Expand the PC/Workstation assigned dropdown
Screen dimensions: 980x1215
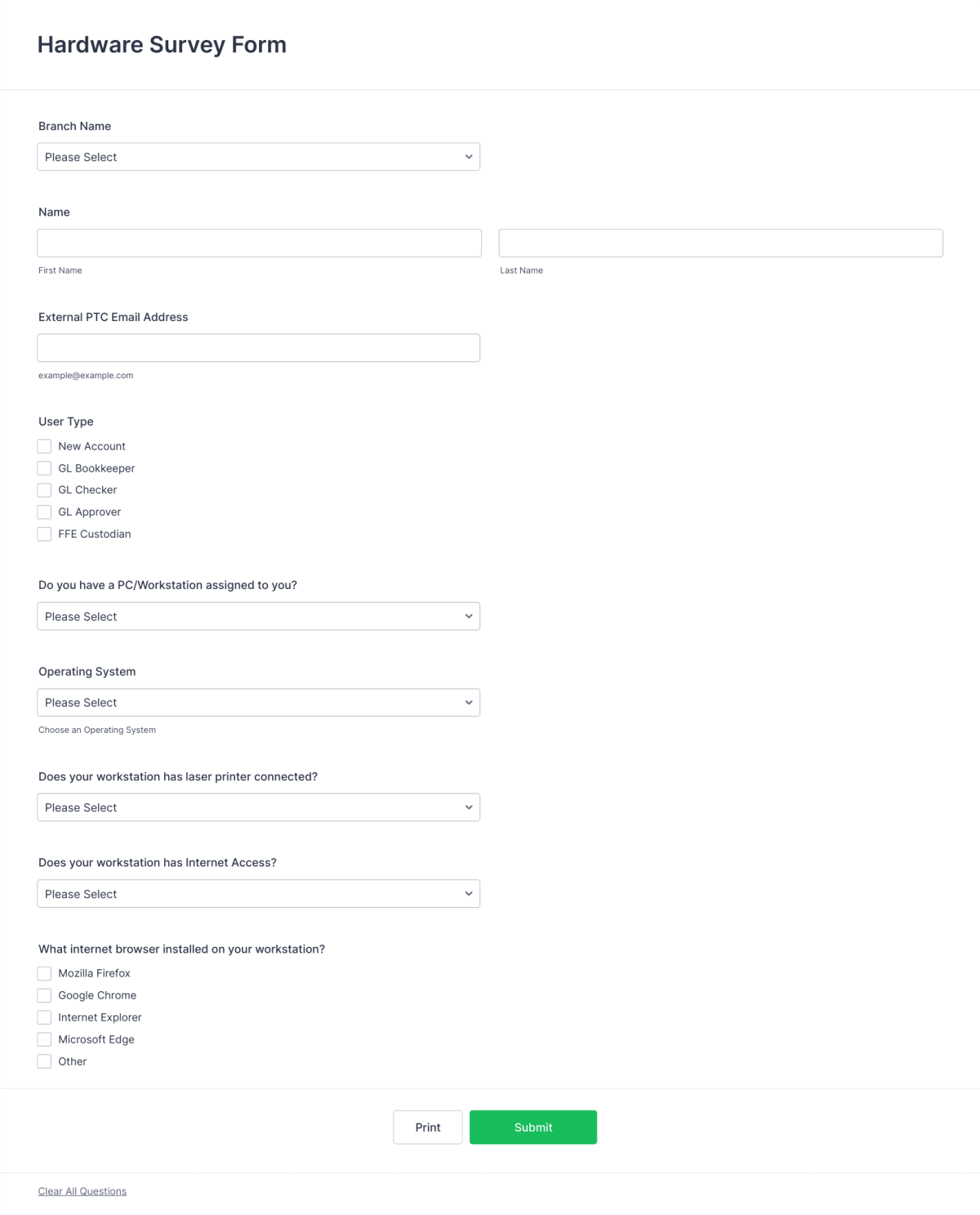[258, 616]
